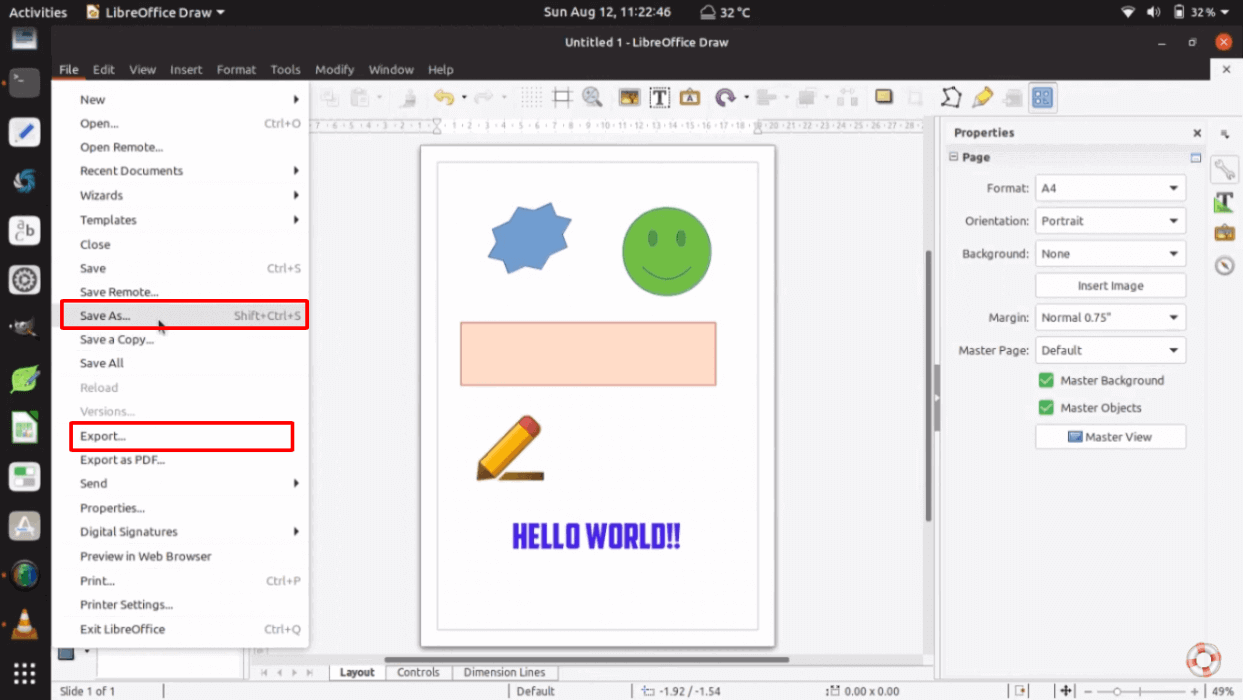Toggle the snap guides helplines icon
This screenshot has width=1243, height=700.
(x=562, y=97)
